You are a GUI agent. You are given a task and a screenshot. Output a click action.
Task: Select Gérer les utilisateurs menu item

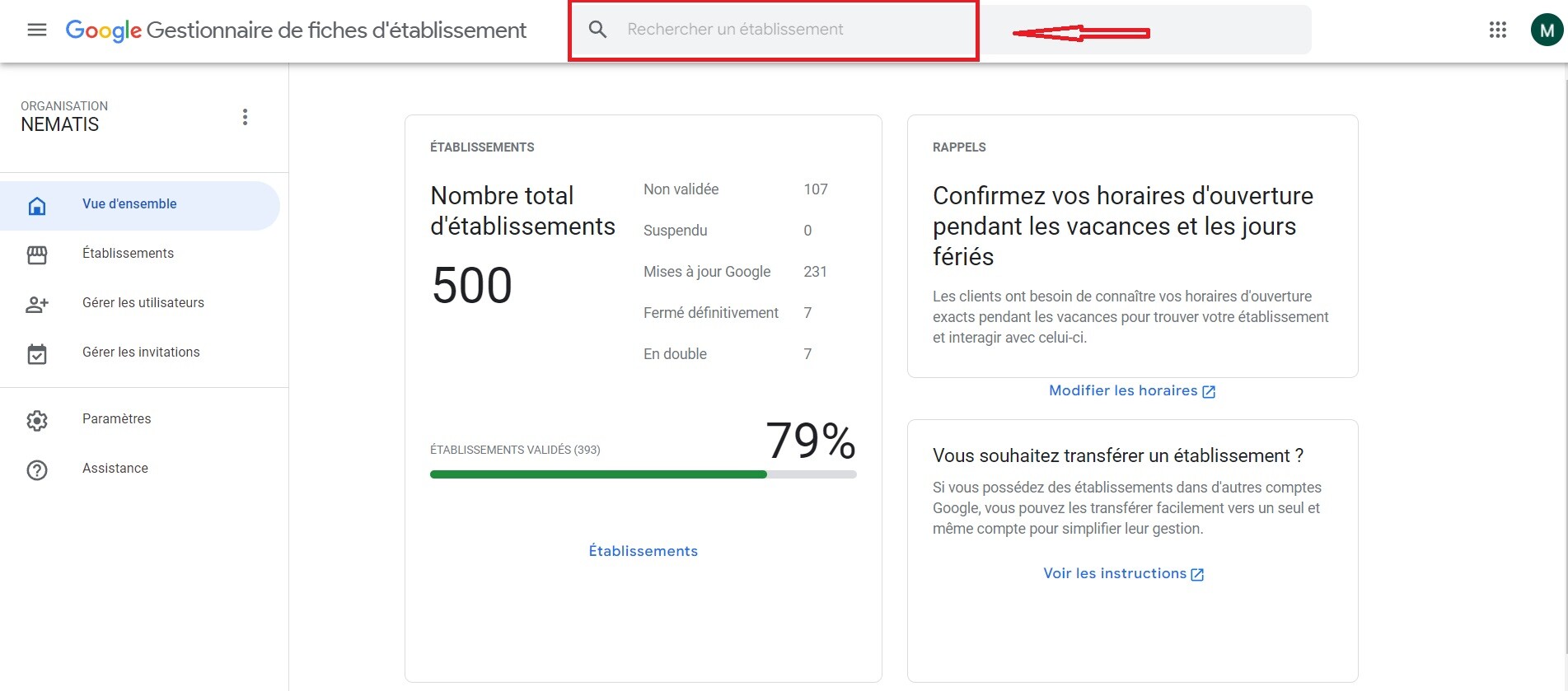click(143, 303)
